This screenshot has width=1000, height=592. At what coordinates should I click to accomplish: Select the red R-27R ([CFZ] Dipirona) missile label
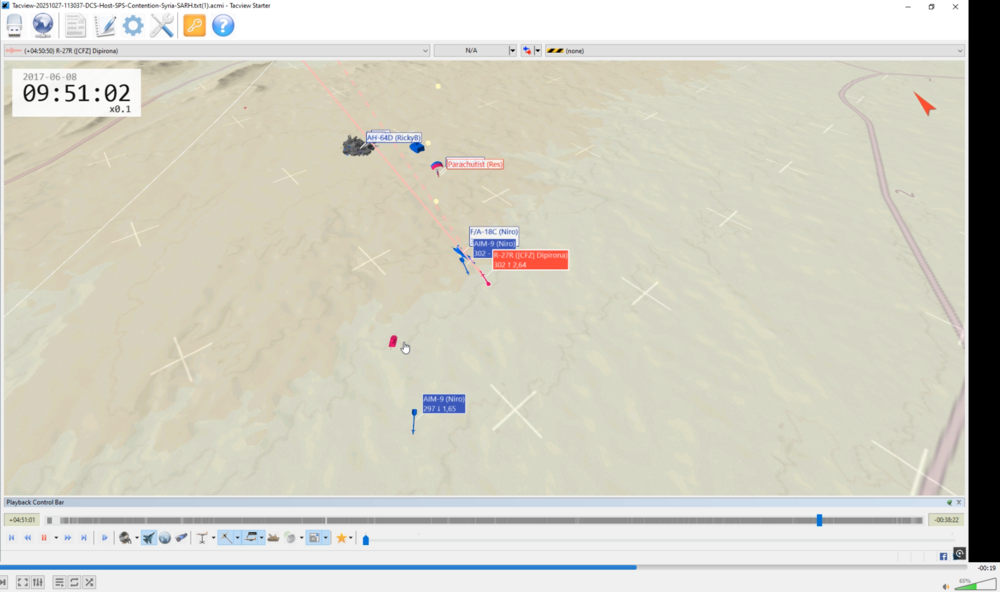[530, 260]
